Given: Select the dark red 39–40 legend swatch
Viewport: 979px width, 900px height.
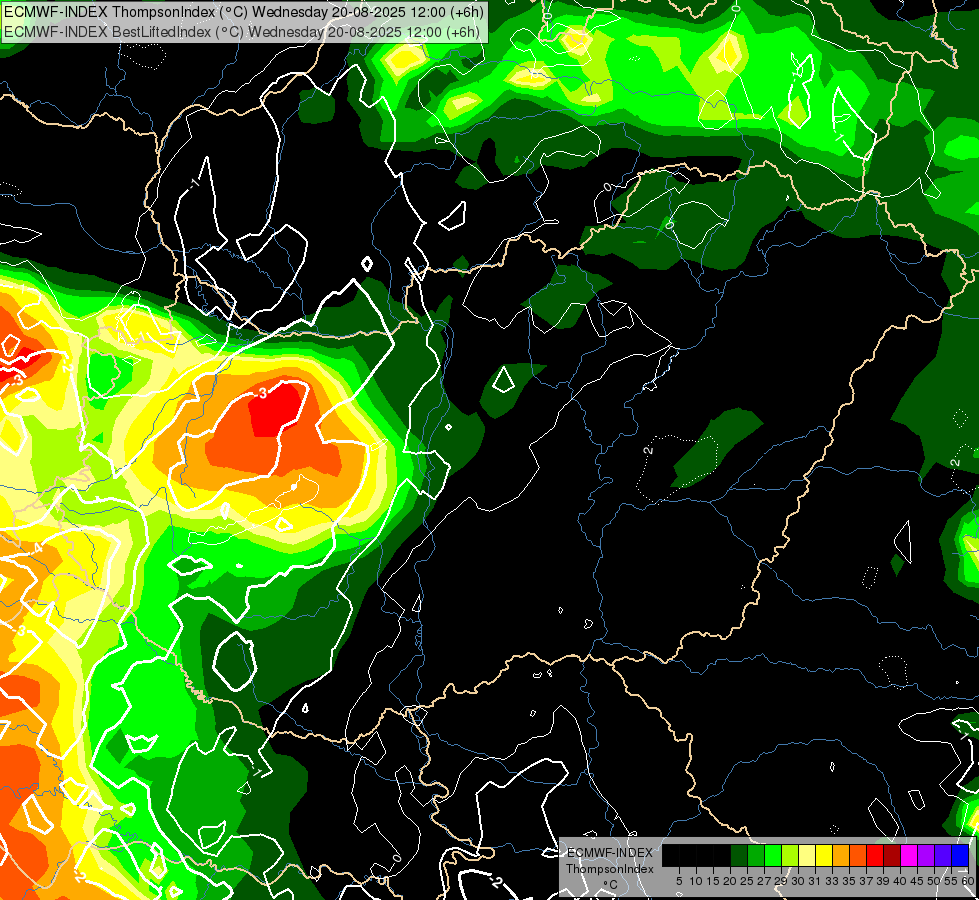Looking at the screenshot, I should (x=892, y=856).
